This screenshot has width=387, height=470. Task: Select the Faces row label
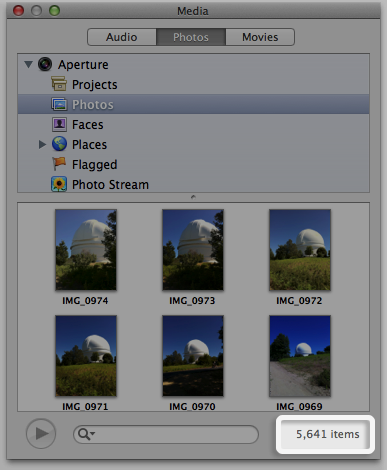pyautogui.click(x=88, y=125)
